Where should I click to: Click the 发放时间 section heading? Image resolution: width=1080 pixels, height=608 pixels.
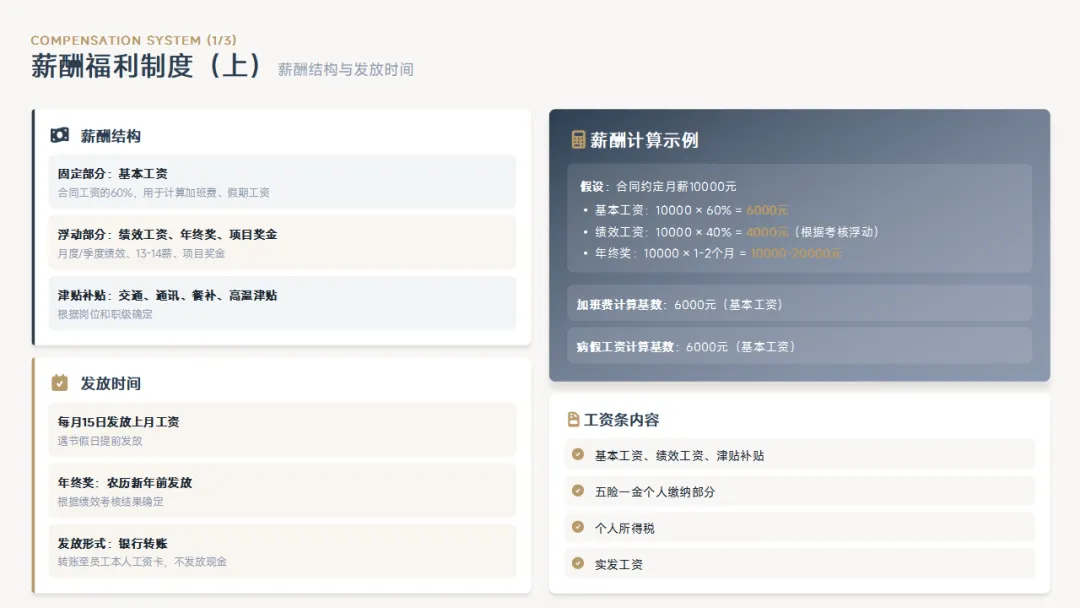pyautogui.click(x=110, y=384)
